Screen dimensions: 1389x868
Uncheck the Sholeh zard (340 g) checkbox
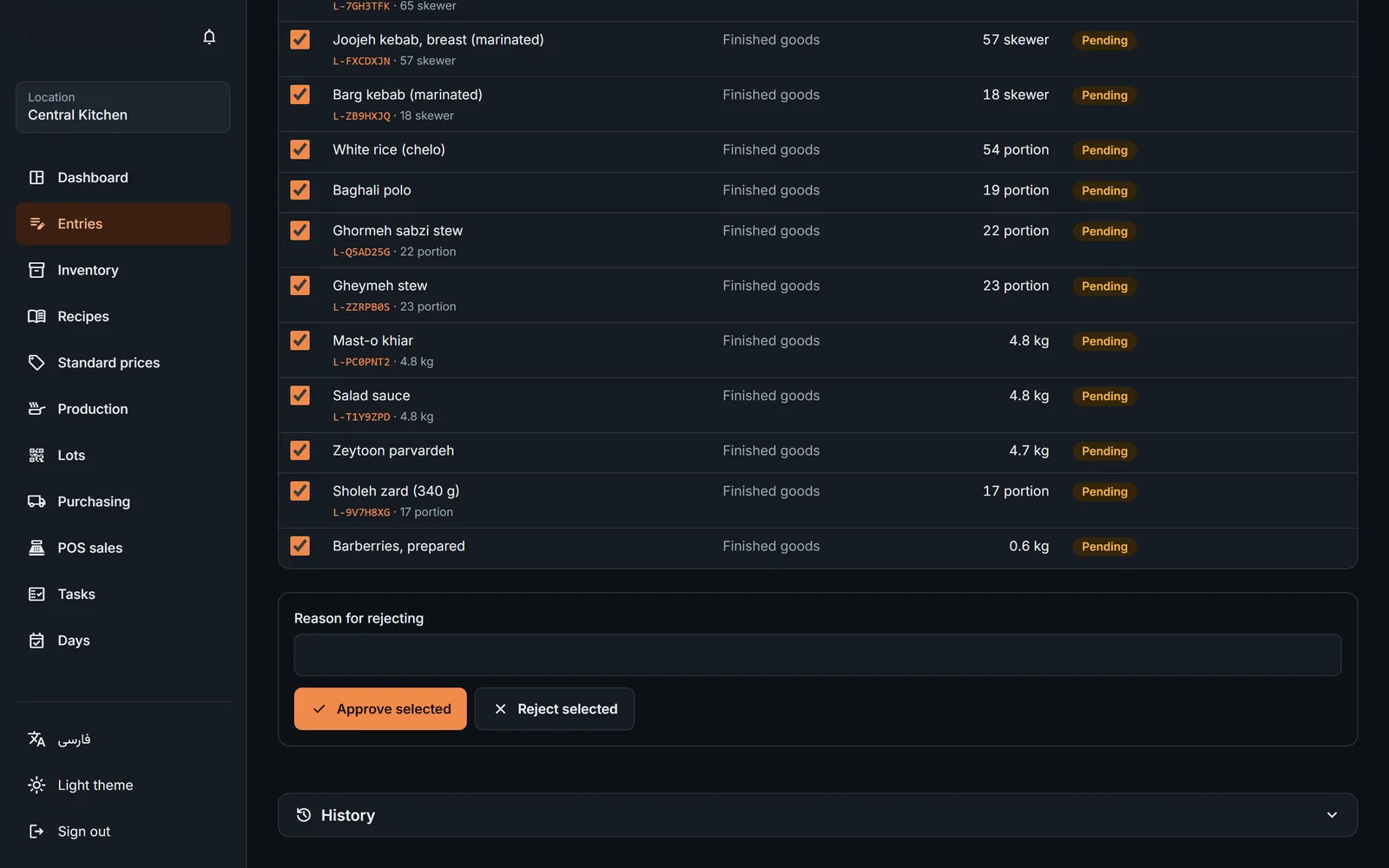click(300, 491)
